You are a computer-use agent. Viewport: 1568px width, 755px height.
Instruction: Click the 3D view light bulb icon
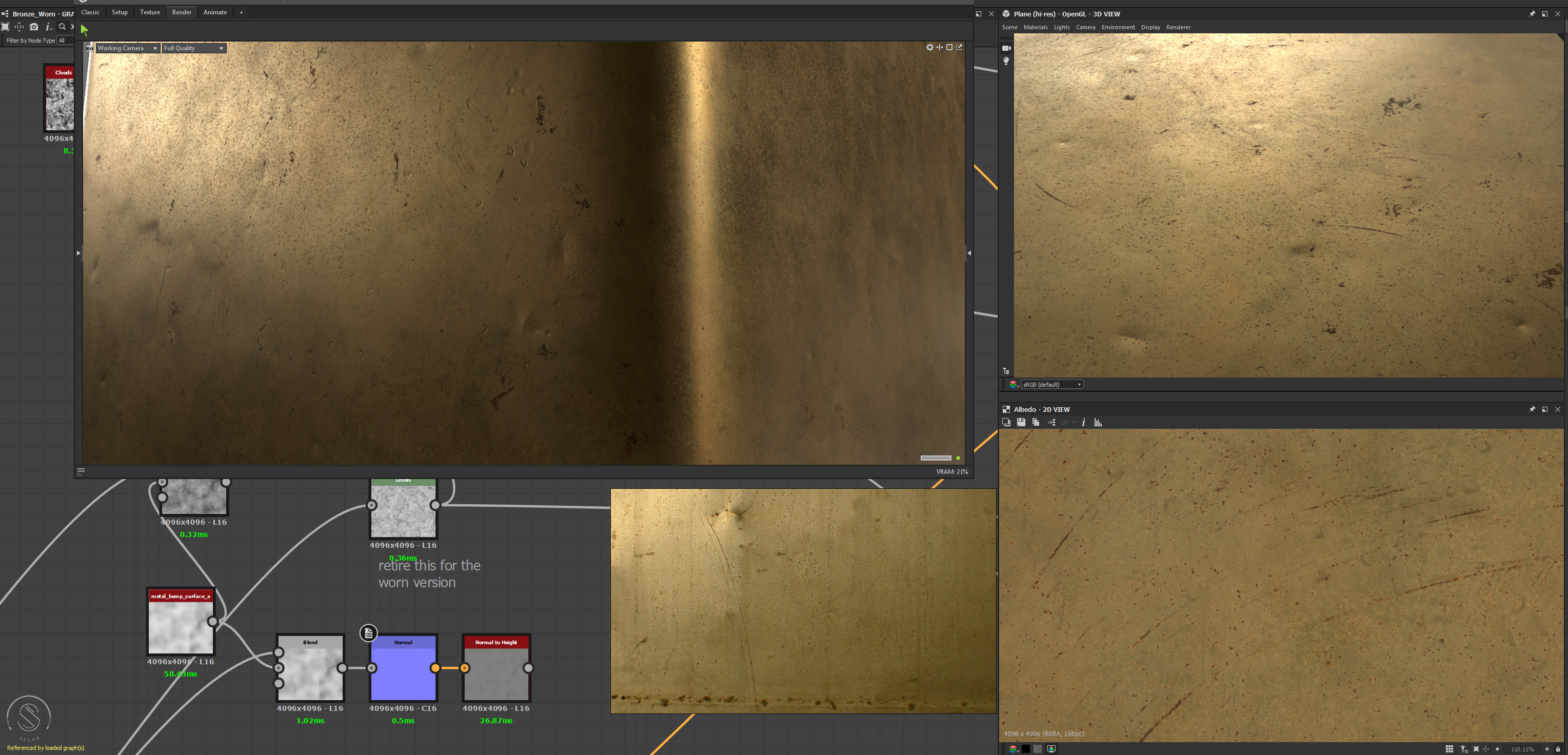(1006, 61)
